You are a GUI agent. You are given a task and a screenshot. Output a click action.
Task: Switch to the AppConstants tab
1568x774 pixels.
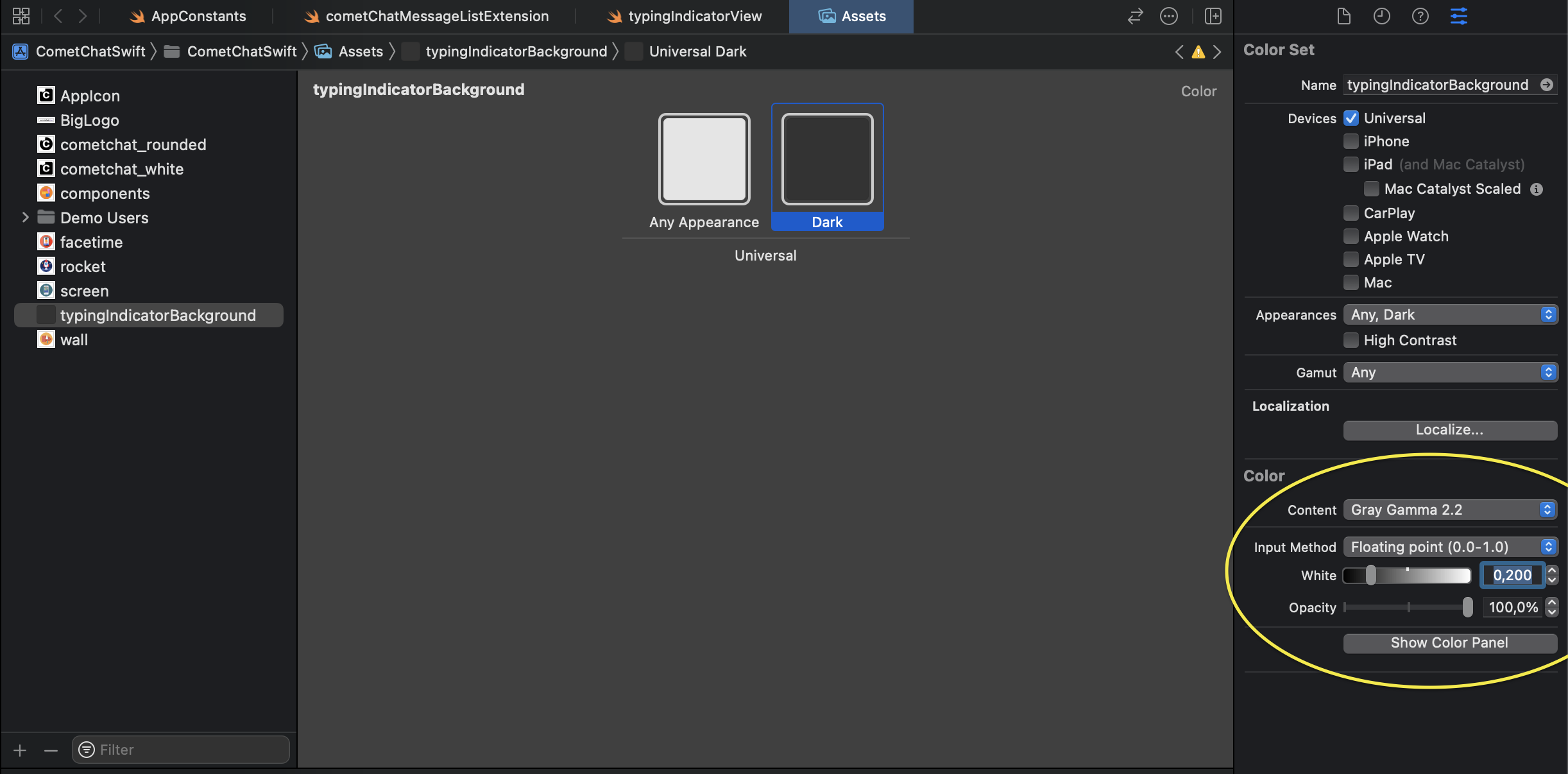coord(188,16)
